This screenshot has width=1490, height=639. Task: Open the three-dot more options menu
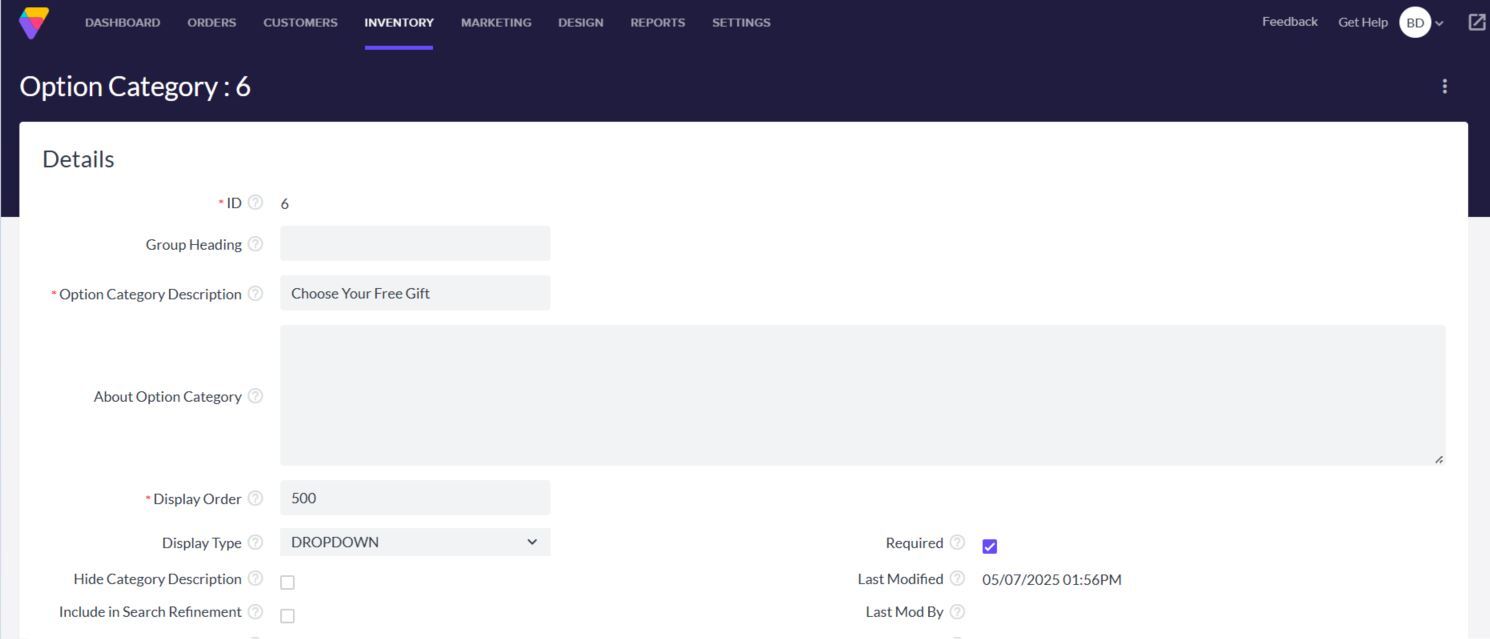click(1444, 87)
